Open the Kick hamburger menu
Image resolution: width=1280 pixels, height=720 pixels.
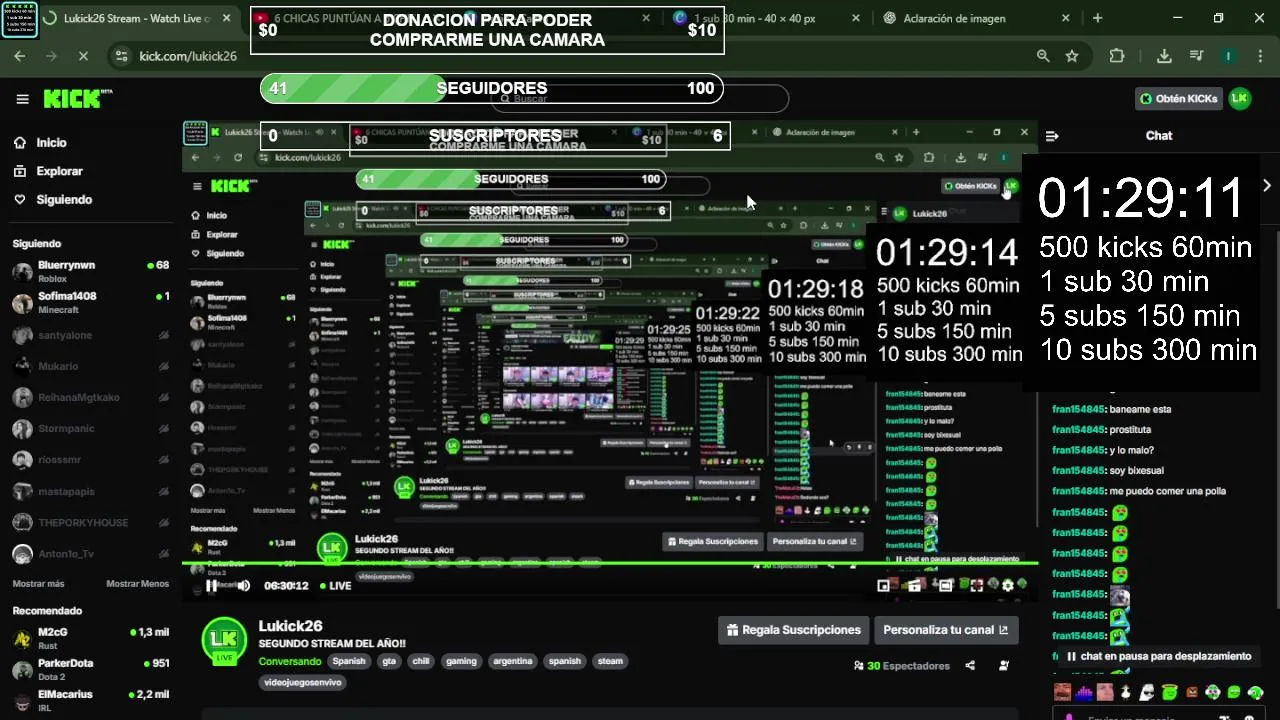point(22,99)
